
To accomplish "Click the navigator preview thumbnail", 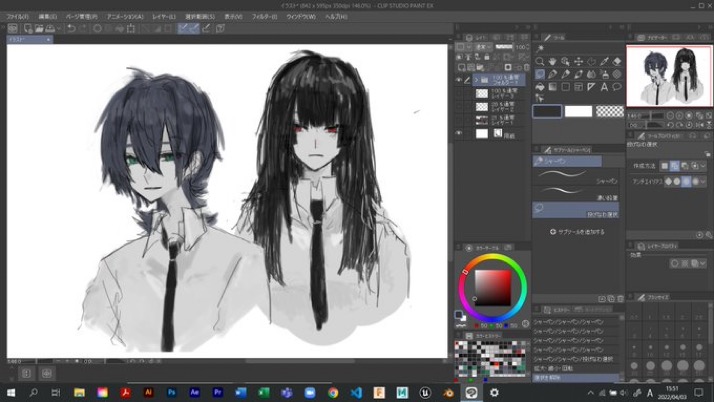I will 669,76.
